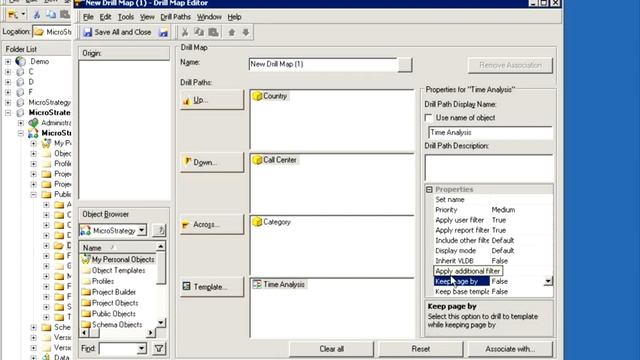Expand the F node in Folder List

[x=8, y=92]
